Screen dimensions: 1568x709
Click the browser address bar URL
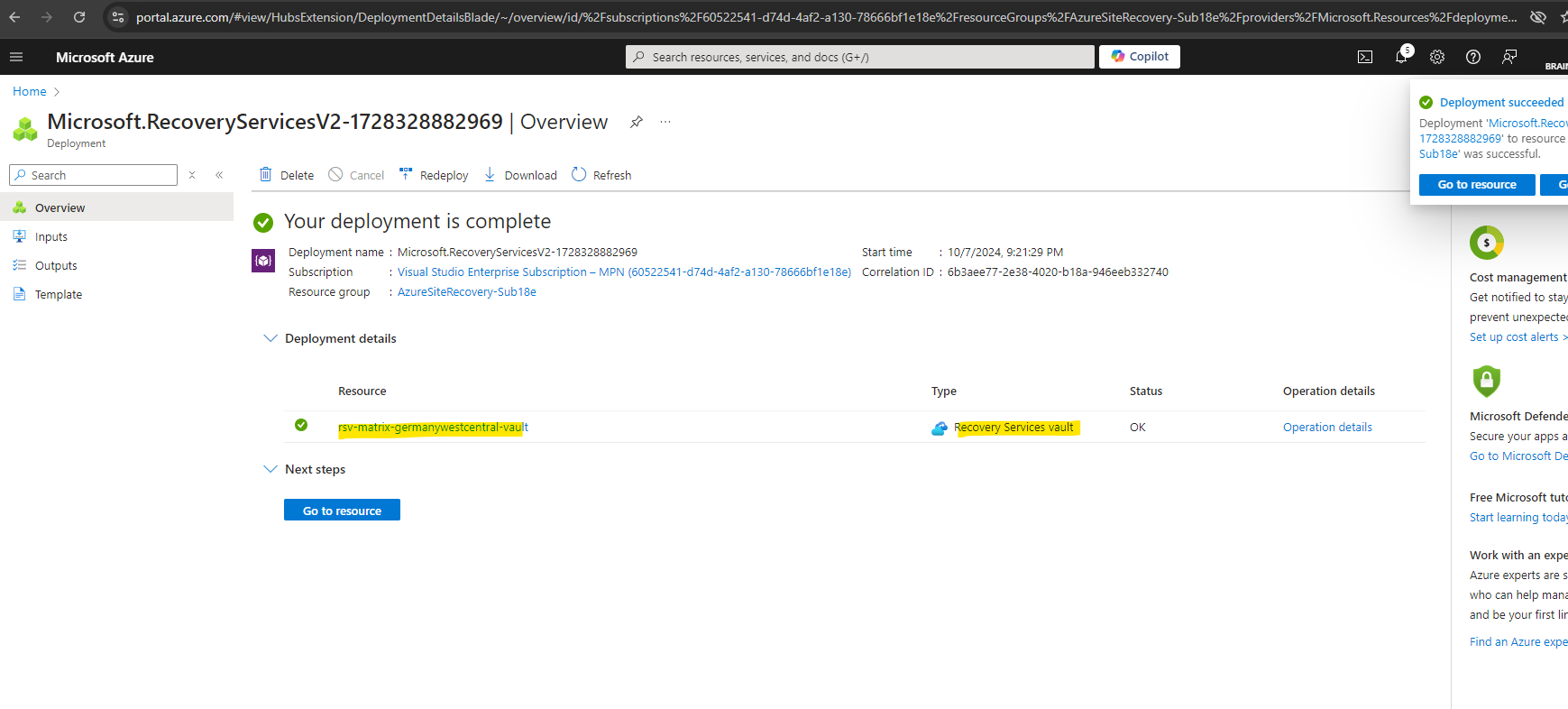pos(826,17)
